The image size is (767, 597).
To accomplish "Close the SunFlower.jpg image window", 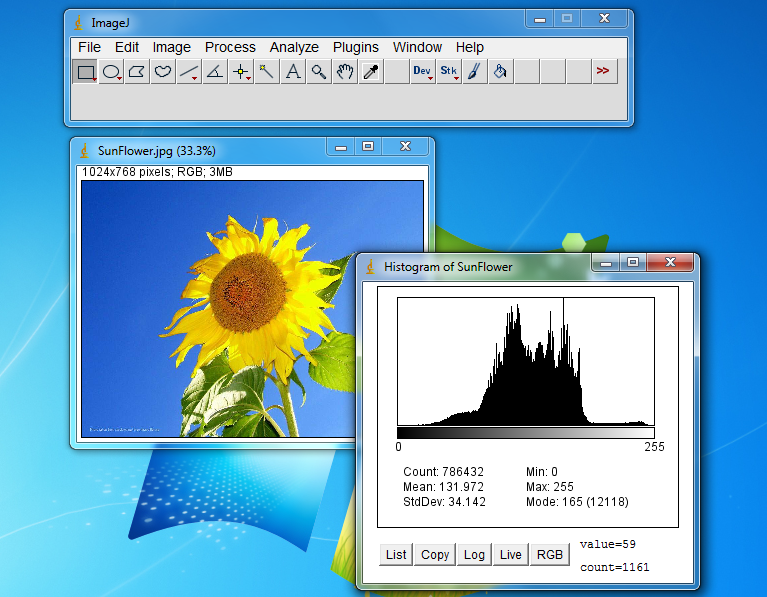I will tap(406, 146).
